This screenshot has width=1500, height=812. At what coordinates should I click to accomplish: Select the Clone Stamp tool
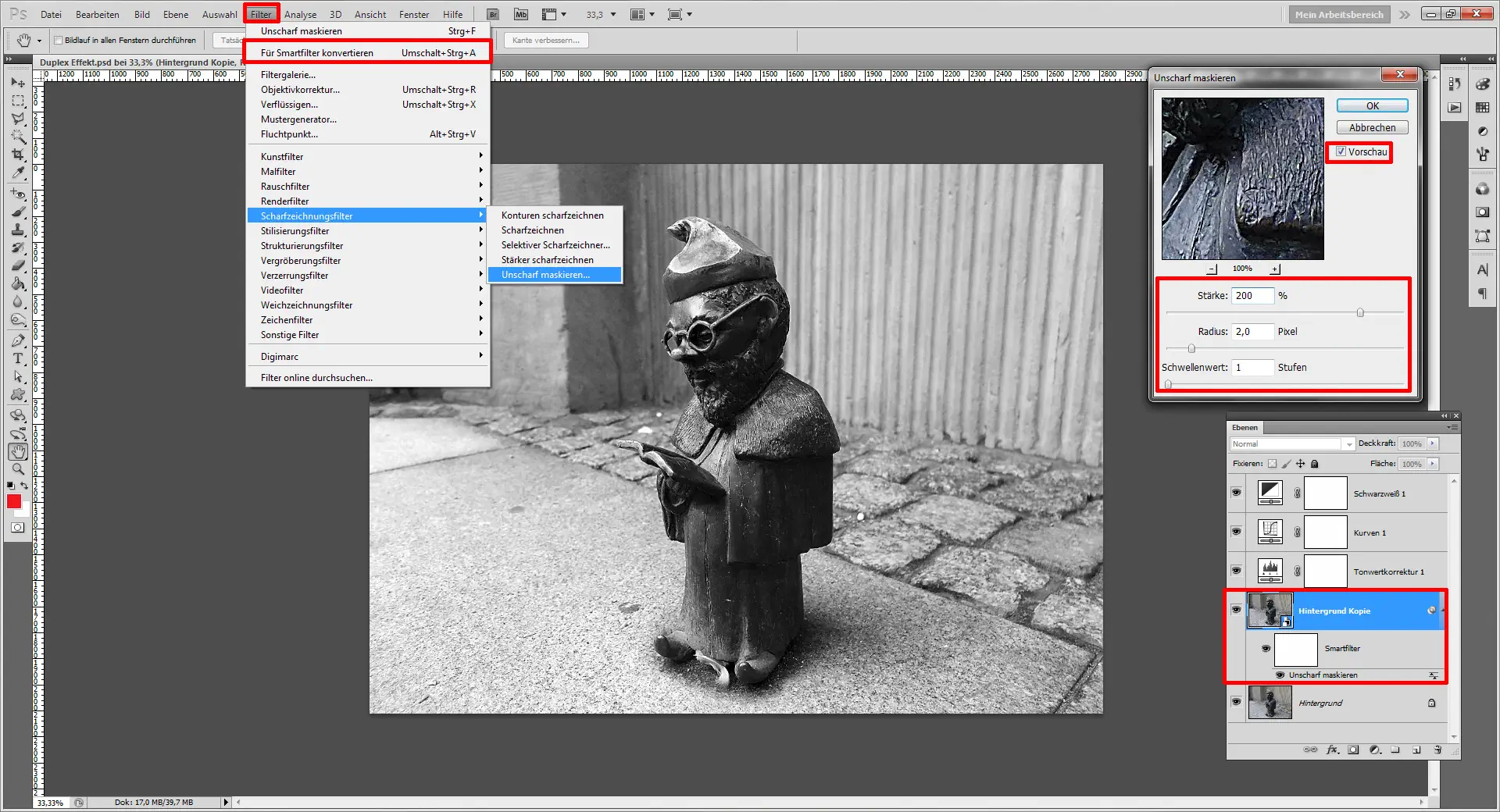18,230
